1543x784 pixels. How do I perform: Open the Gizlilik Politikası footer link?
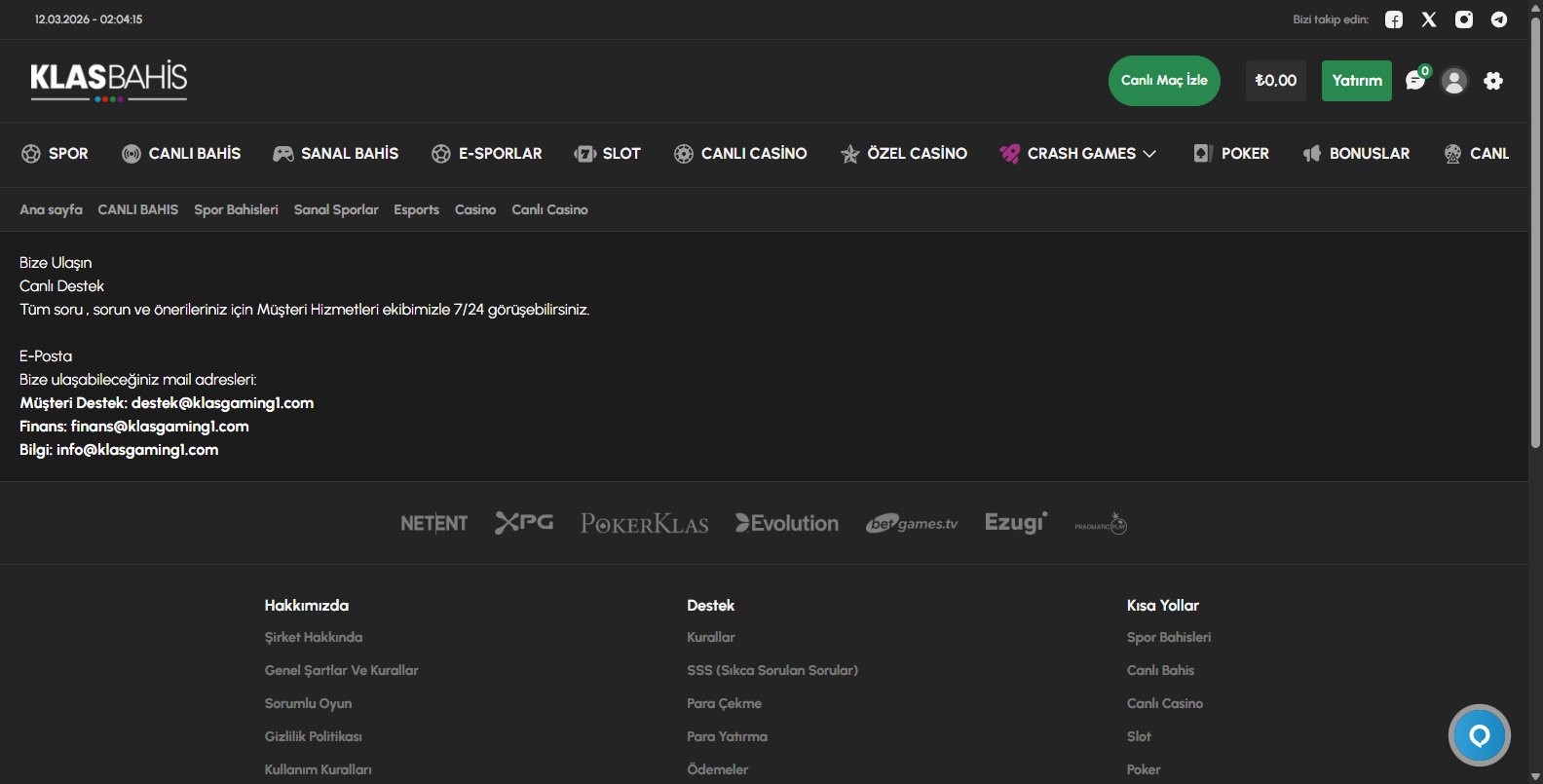click(x=313, y=736)
